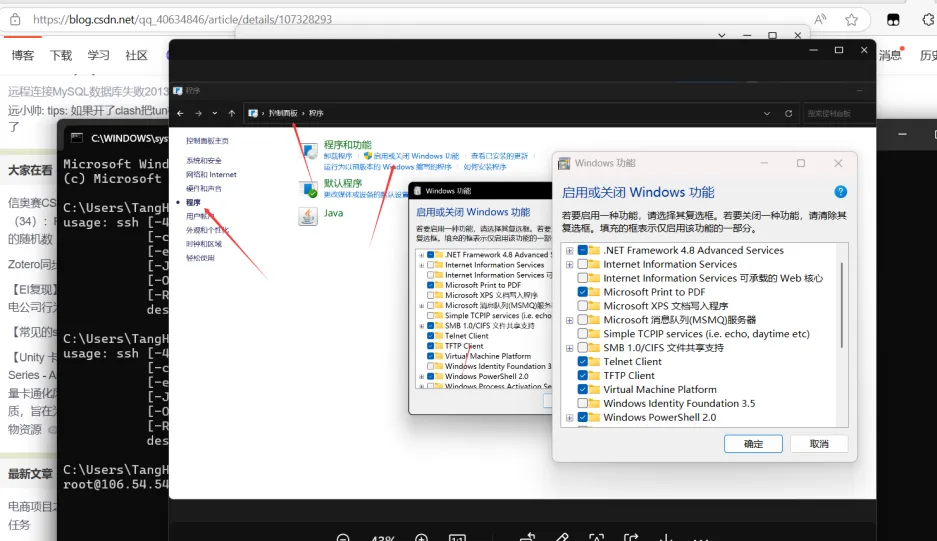Expand .NET Framework node in small dark dialog
This screenshot has width=937, height=541.
click(421, 255)
